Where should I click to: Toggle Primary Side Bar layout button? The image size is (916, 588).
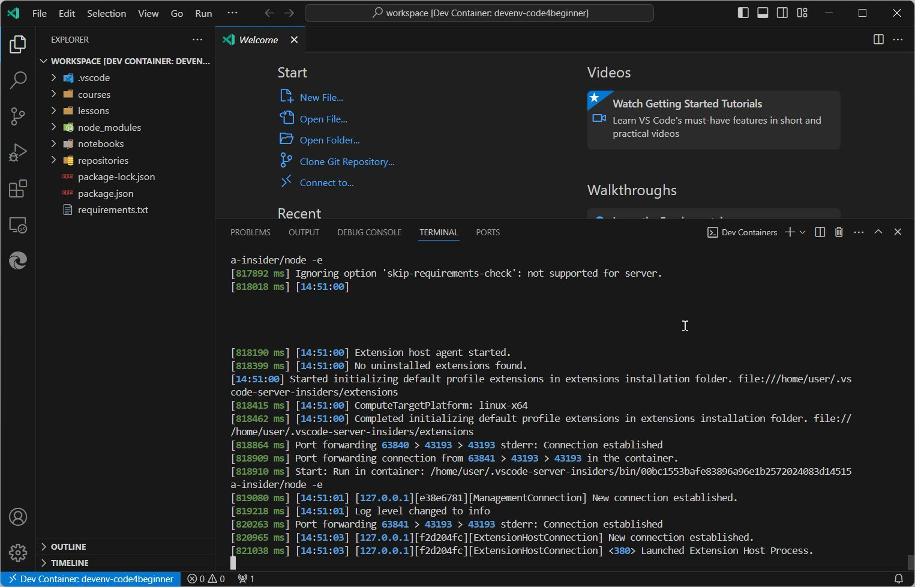tap(743, 13)
